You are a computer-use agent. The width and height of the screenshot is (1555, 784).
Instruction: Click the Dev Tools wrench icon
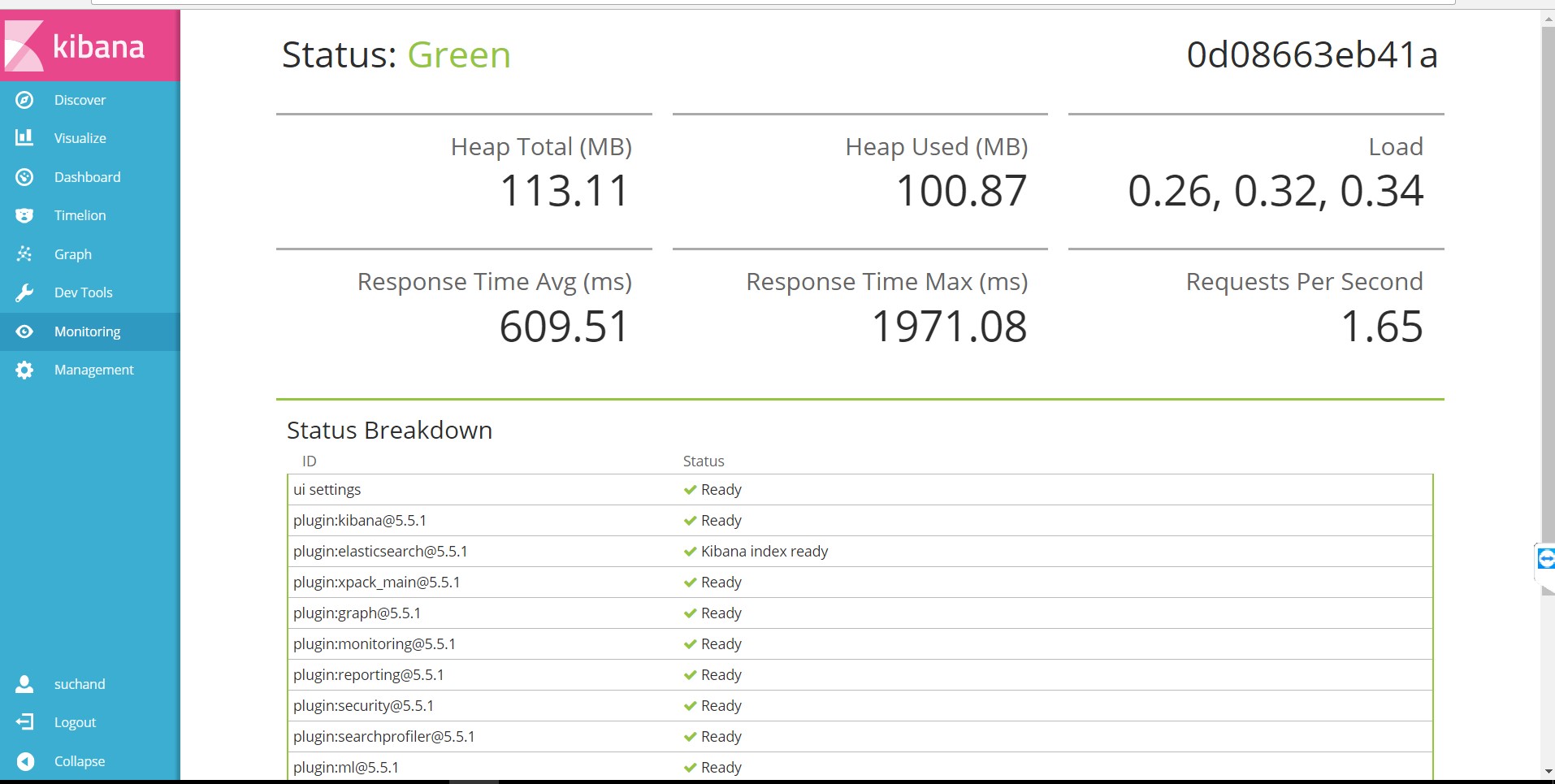pyautogui.click(x=24, y=292)
